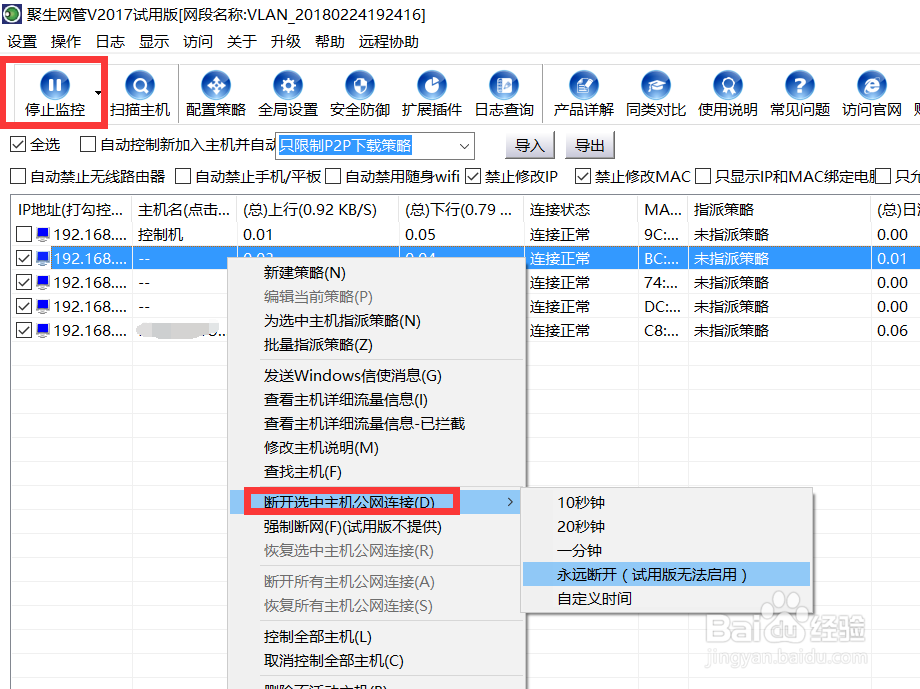Open the arrow beside 停止监控
This screenshot has width=920, height=689.
[98, 93]
